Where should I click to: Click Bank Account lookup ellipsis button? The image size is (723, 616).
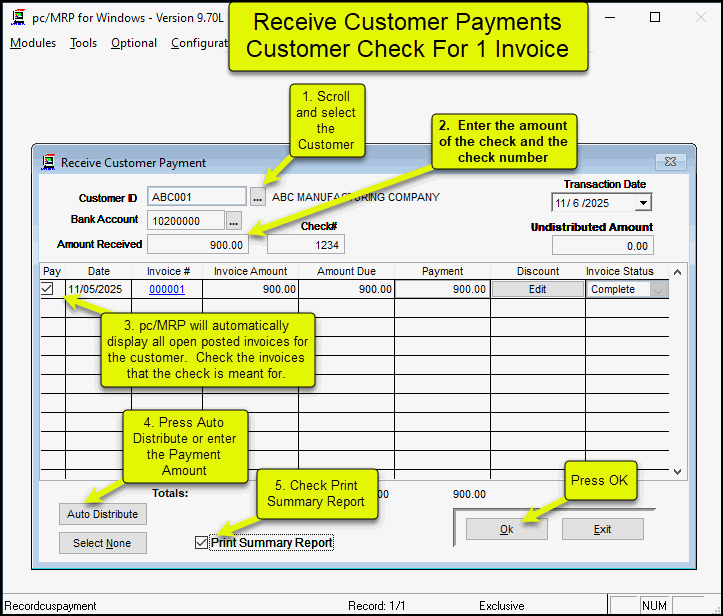[235, 220]
